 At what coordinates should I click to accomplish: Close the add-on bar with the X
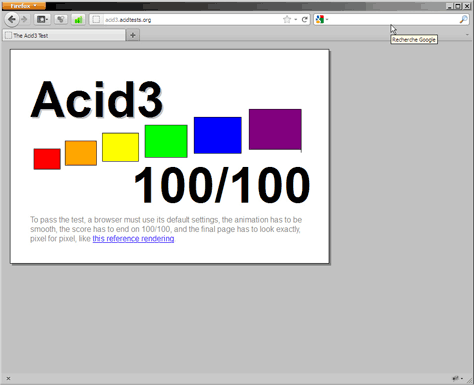pos(8,378)
